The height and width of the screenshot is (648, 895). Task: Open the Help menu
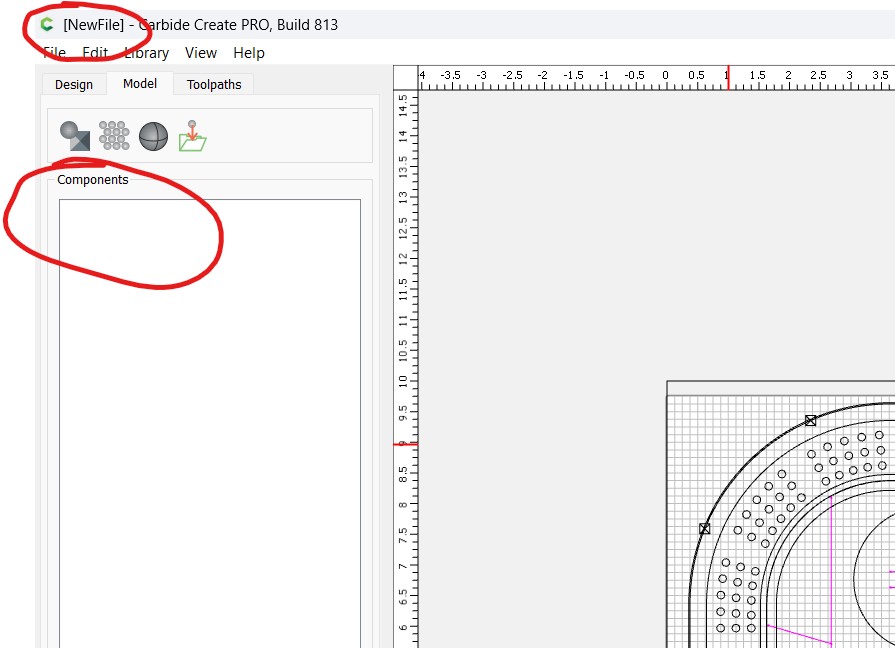click(249, 53)
